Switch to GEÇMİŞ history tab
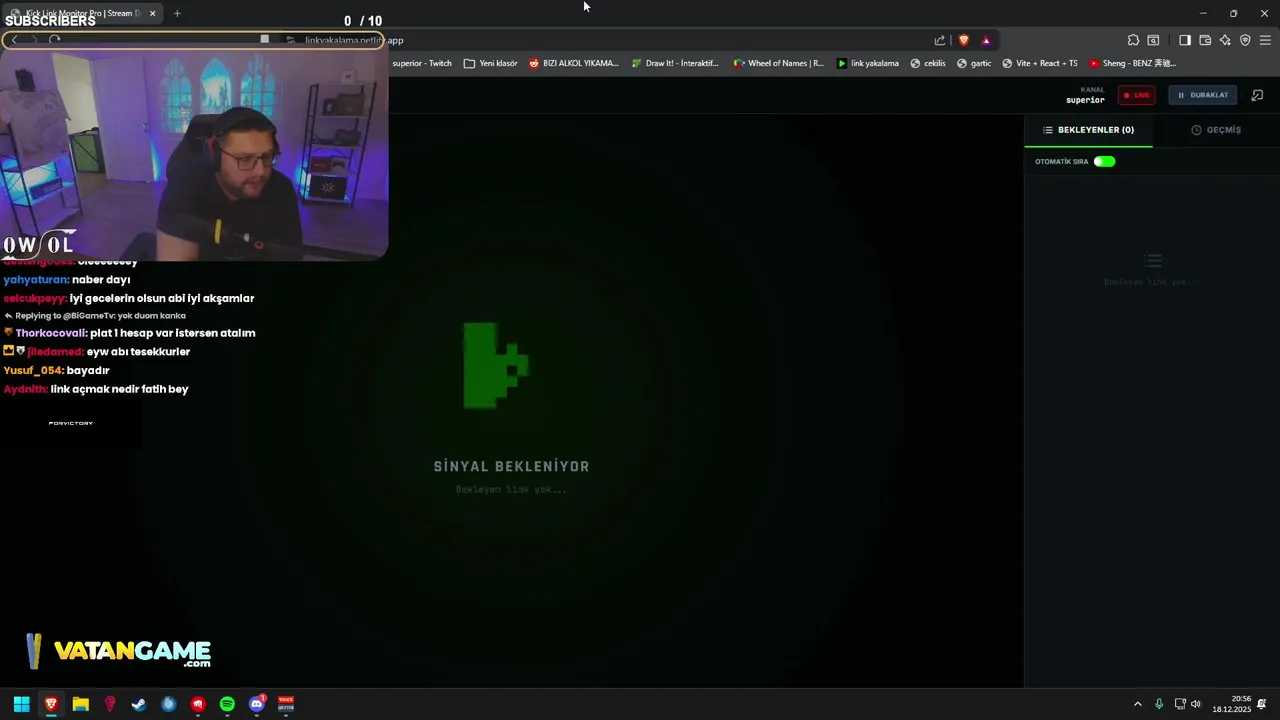Viewport: 1280px width, 720px height. (1216, 130)
